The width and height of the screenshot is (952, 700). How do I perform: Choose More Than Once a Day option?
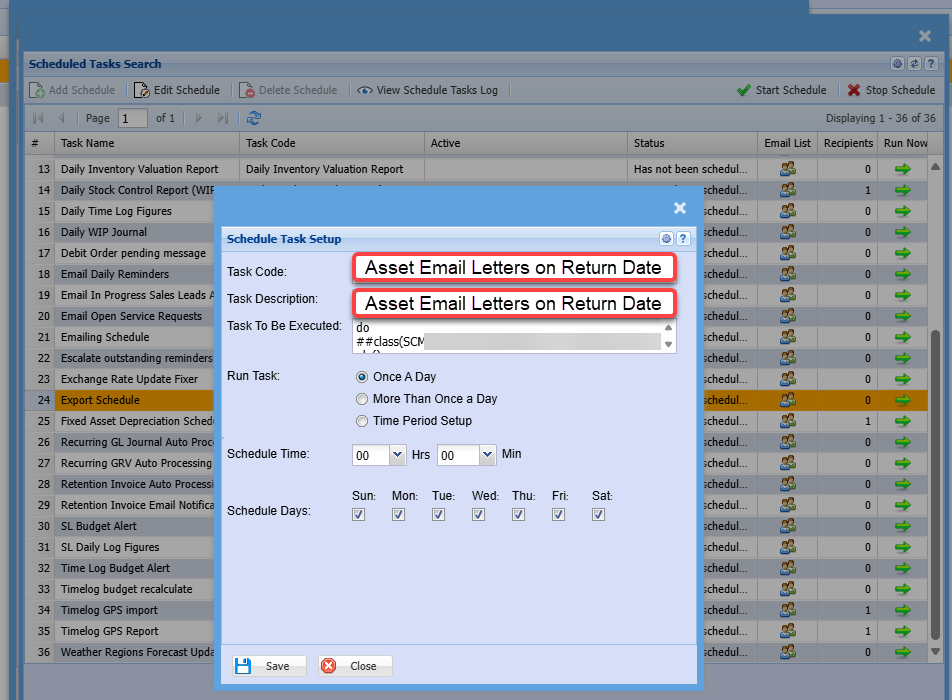click(x=362, y=399)
